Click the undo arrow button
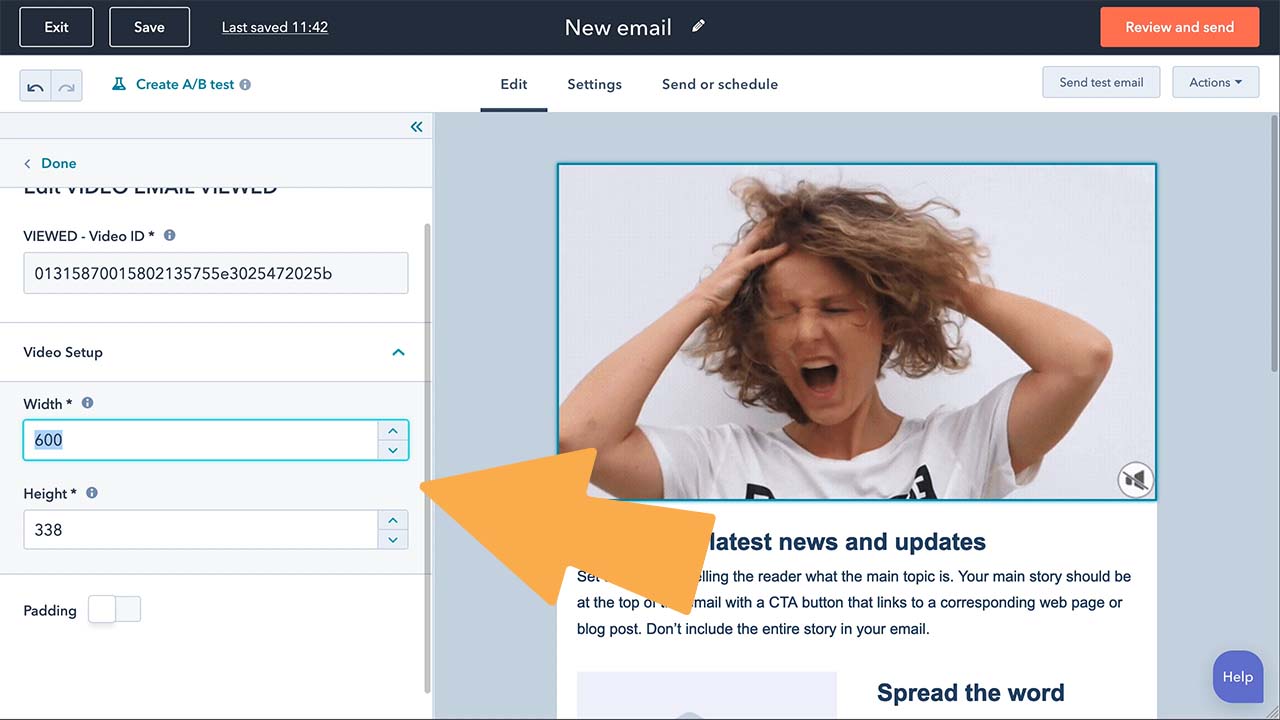Screen dimensions: 1280x720 tap(36, 85)
